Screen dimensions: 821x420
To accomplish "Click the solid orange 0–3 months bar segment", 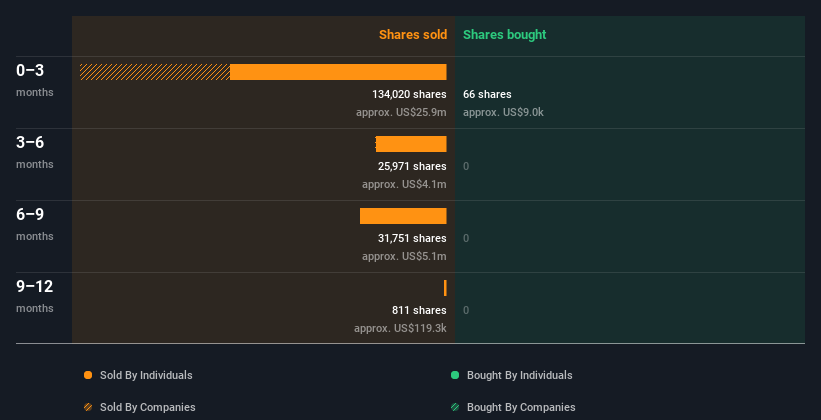I will coord(338,72).
